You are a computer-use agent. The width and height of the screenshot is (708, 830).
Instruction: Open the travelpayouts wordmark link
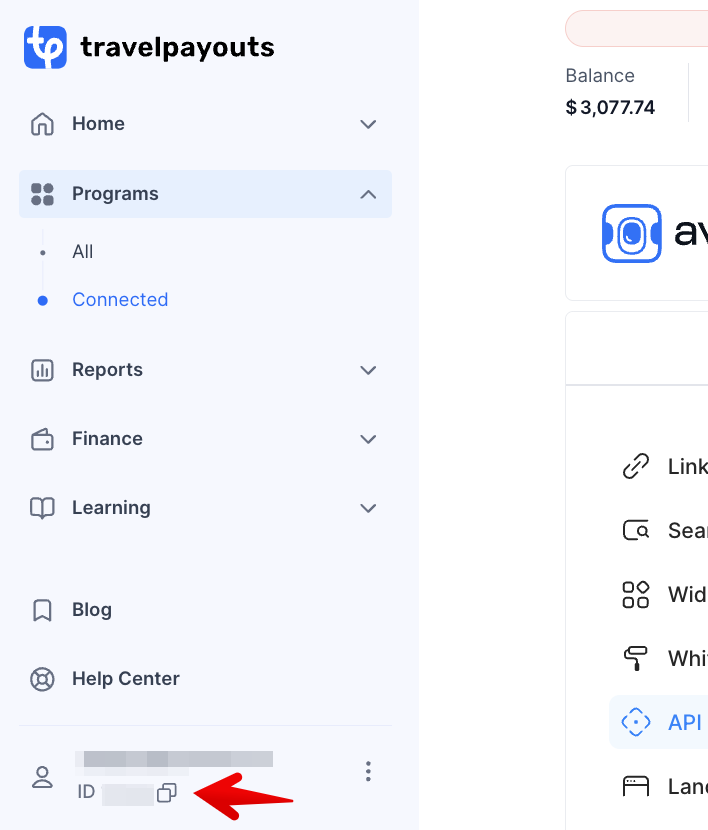[x=177, y=47]
